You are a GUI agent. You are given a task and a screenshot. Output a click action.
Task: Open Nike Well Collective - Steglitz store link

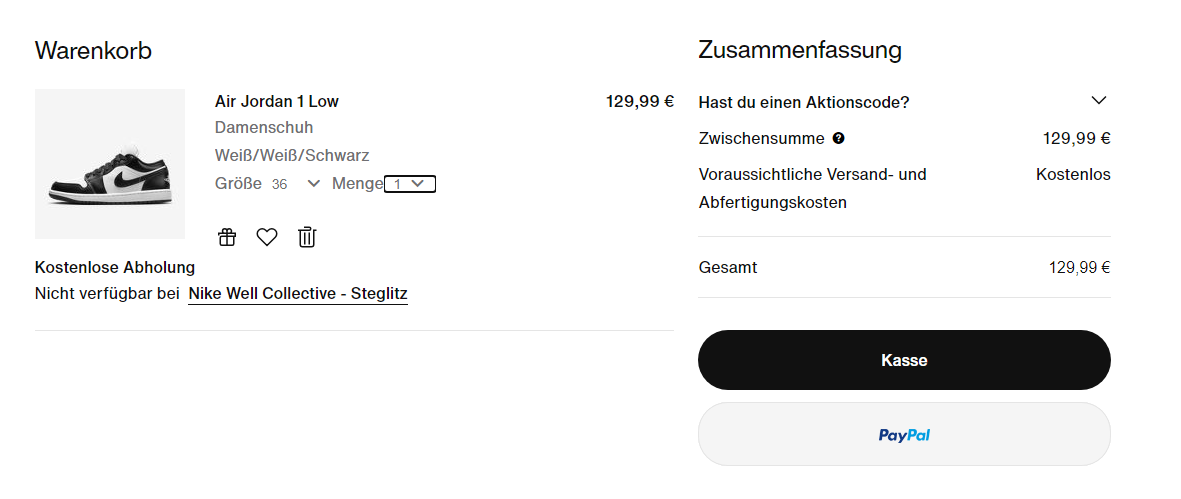[x=298, y=294]
